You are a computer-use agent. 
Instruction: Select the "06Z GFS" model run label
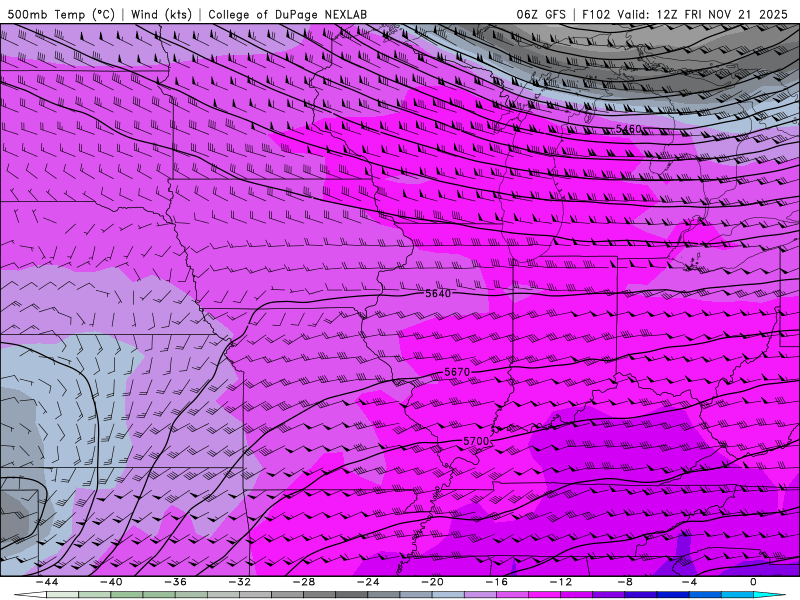click(x=541, y=14)
